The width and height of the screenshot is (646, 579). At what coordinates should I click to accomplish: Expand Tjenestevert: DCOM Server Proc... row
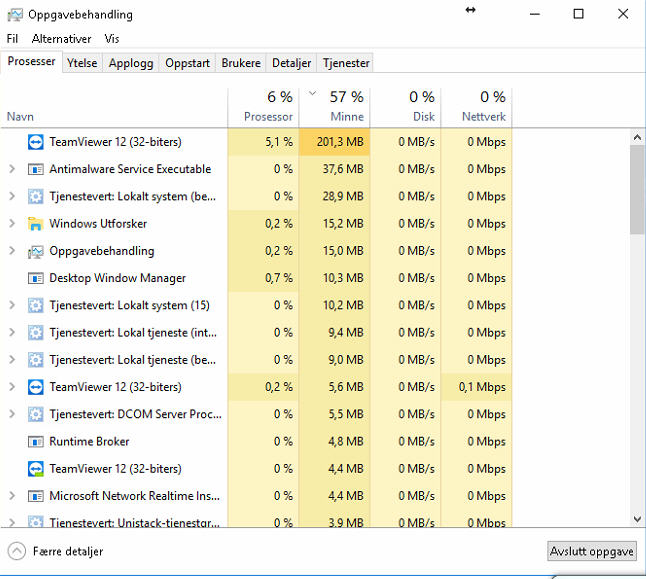[12, 414]
